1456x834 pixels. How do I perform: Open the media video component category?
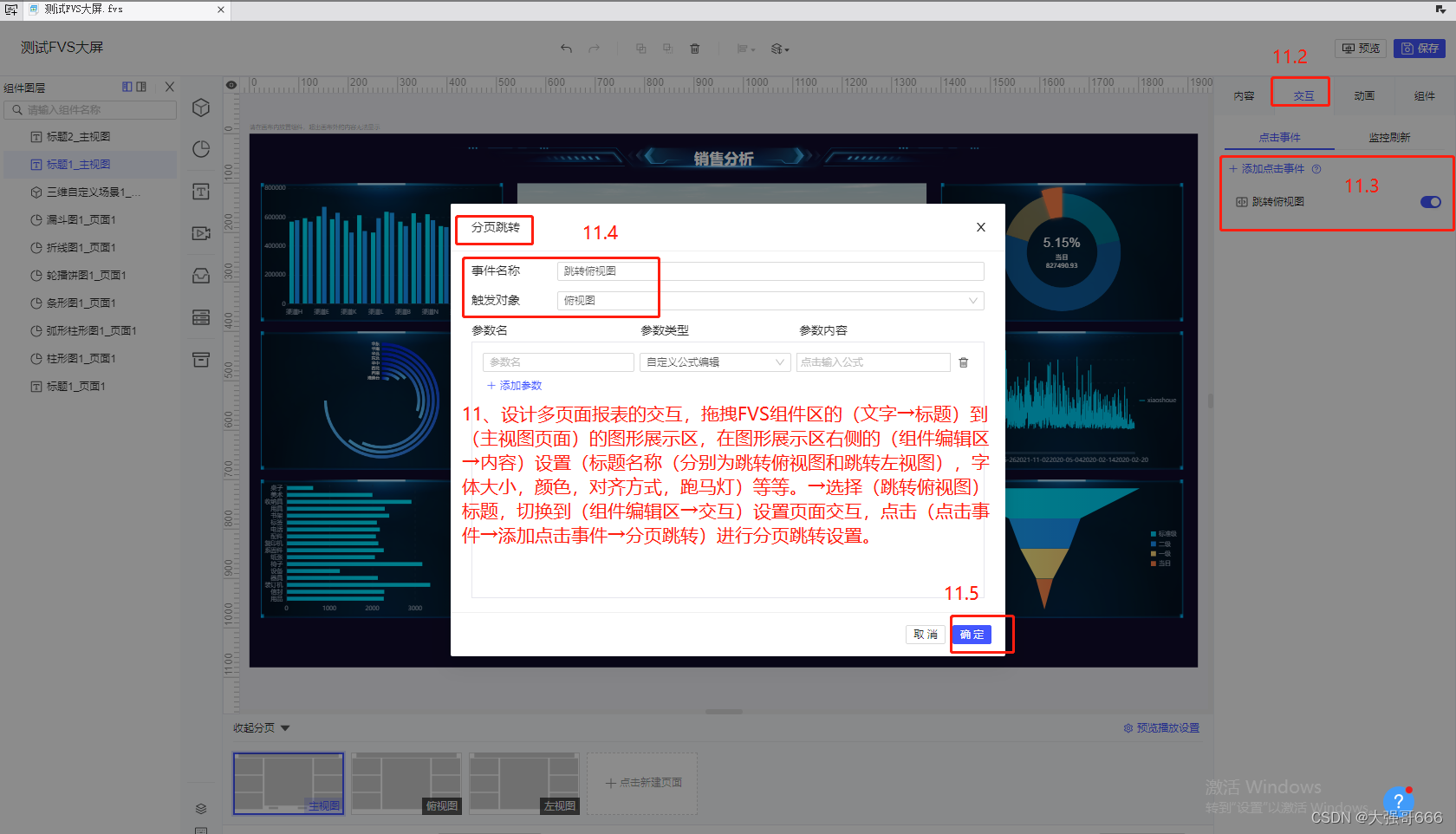[x=201, y=233]
